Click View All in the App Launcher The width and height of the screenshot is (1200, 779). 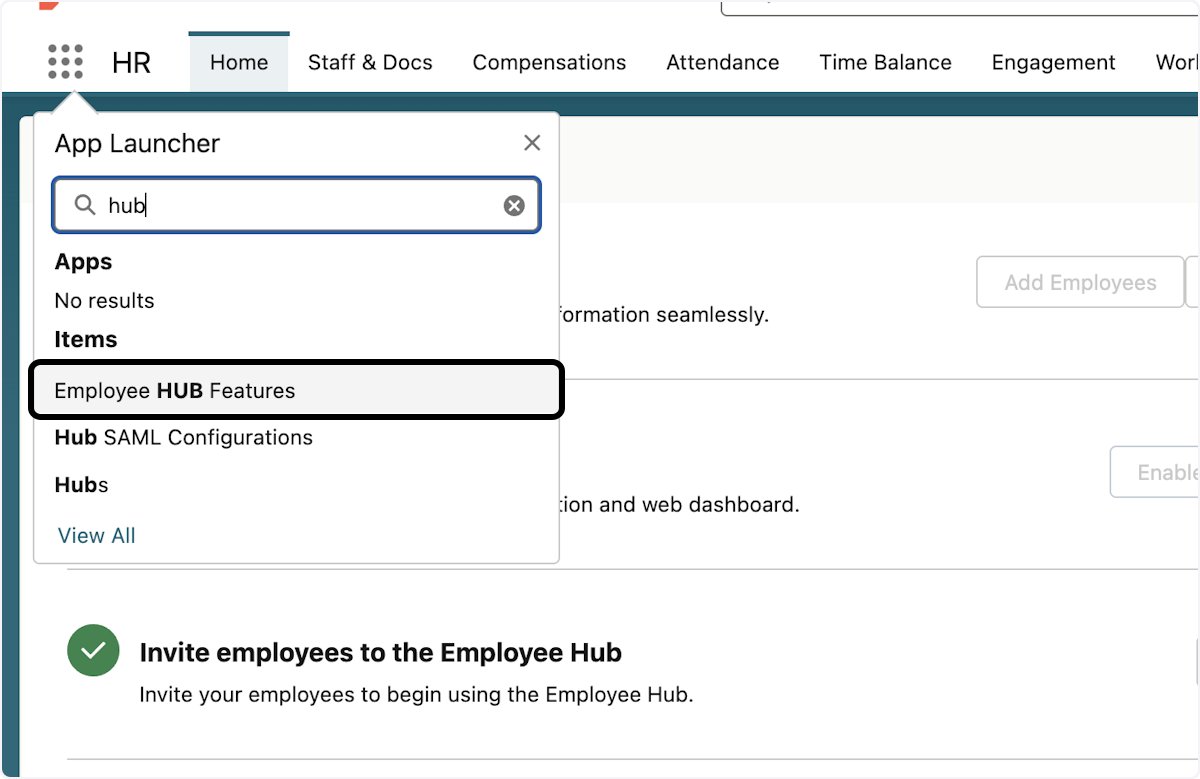96,535
